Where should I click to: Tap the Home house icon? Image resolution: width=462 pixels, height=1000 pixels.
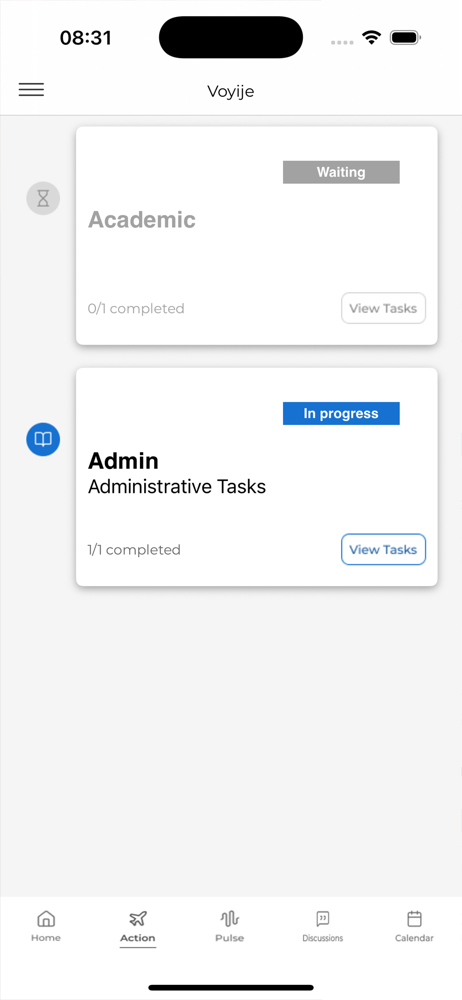point(46,919)
